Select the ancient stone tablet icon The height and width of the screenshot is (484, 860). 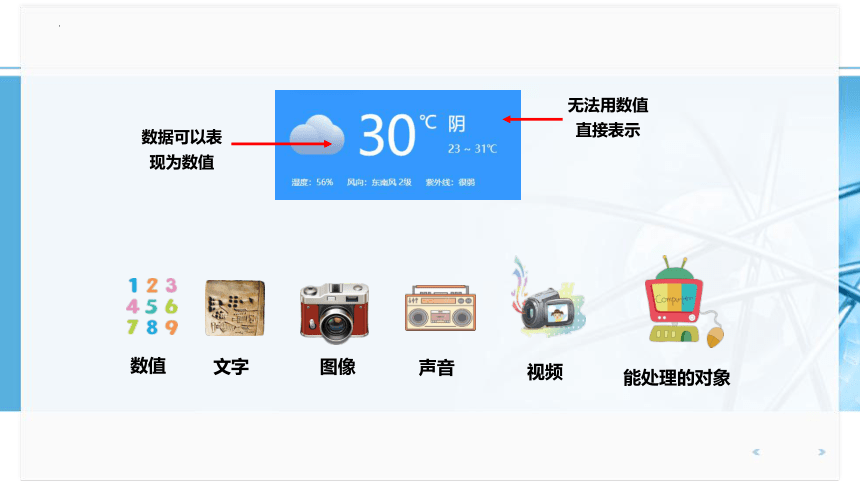[235, 308]
